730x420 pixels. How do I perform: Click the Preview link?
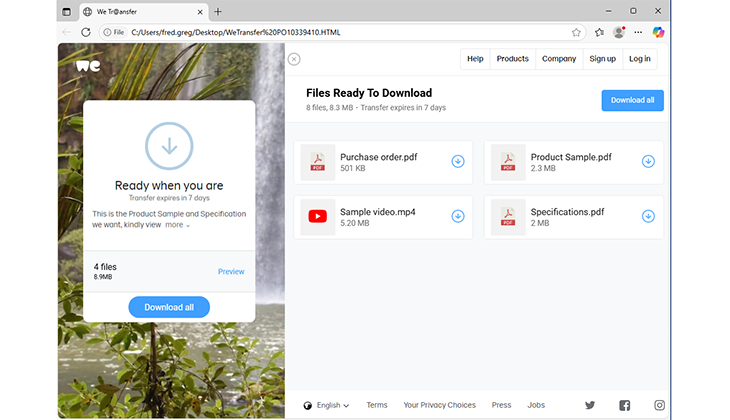tap(231, 272)
